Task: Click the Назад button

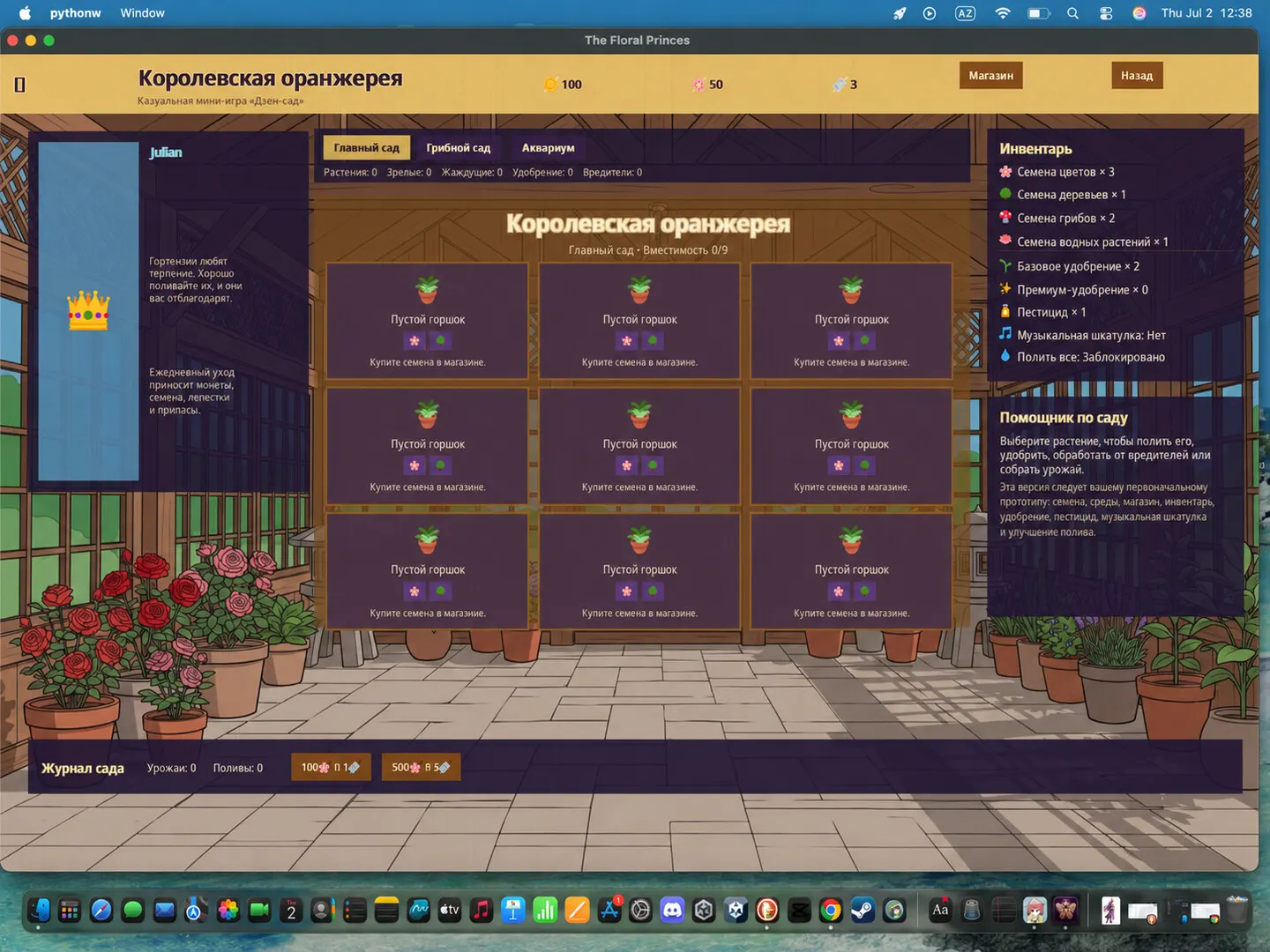Action: coord(1137,76)
